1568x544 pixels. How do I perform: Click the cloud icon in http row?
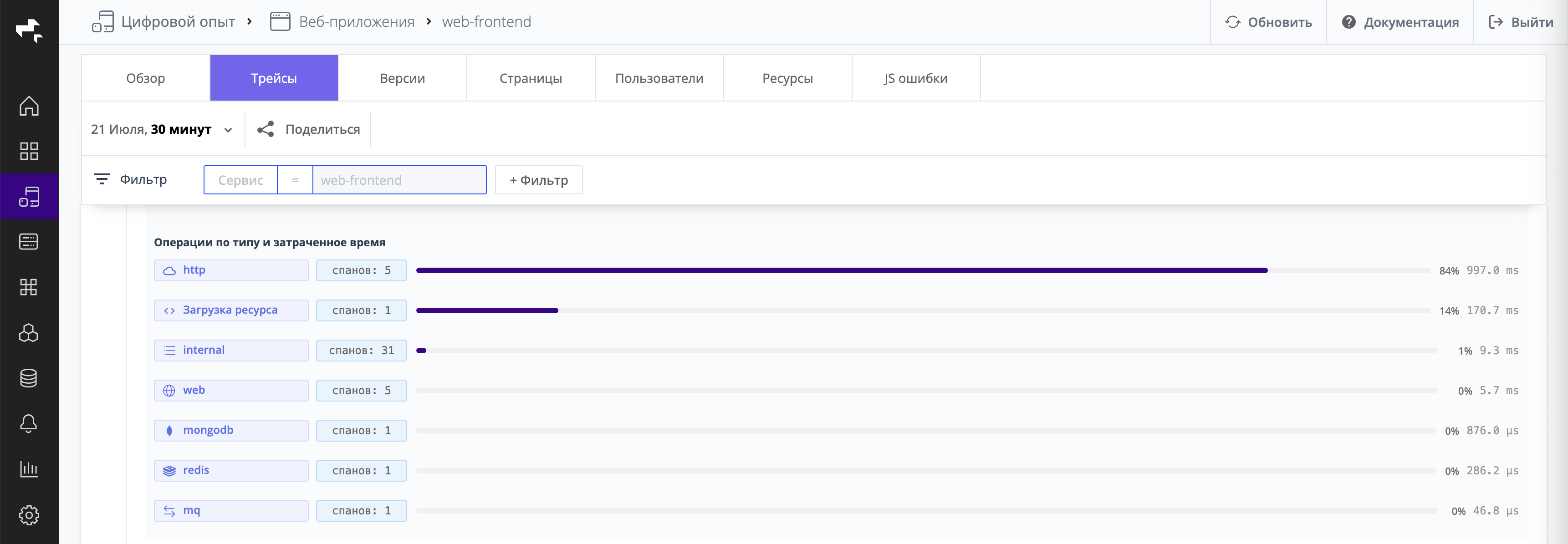click(x=169, y=271)
